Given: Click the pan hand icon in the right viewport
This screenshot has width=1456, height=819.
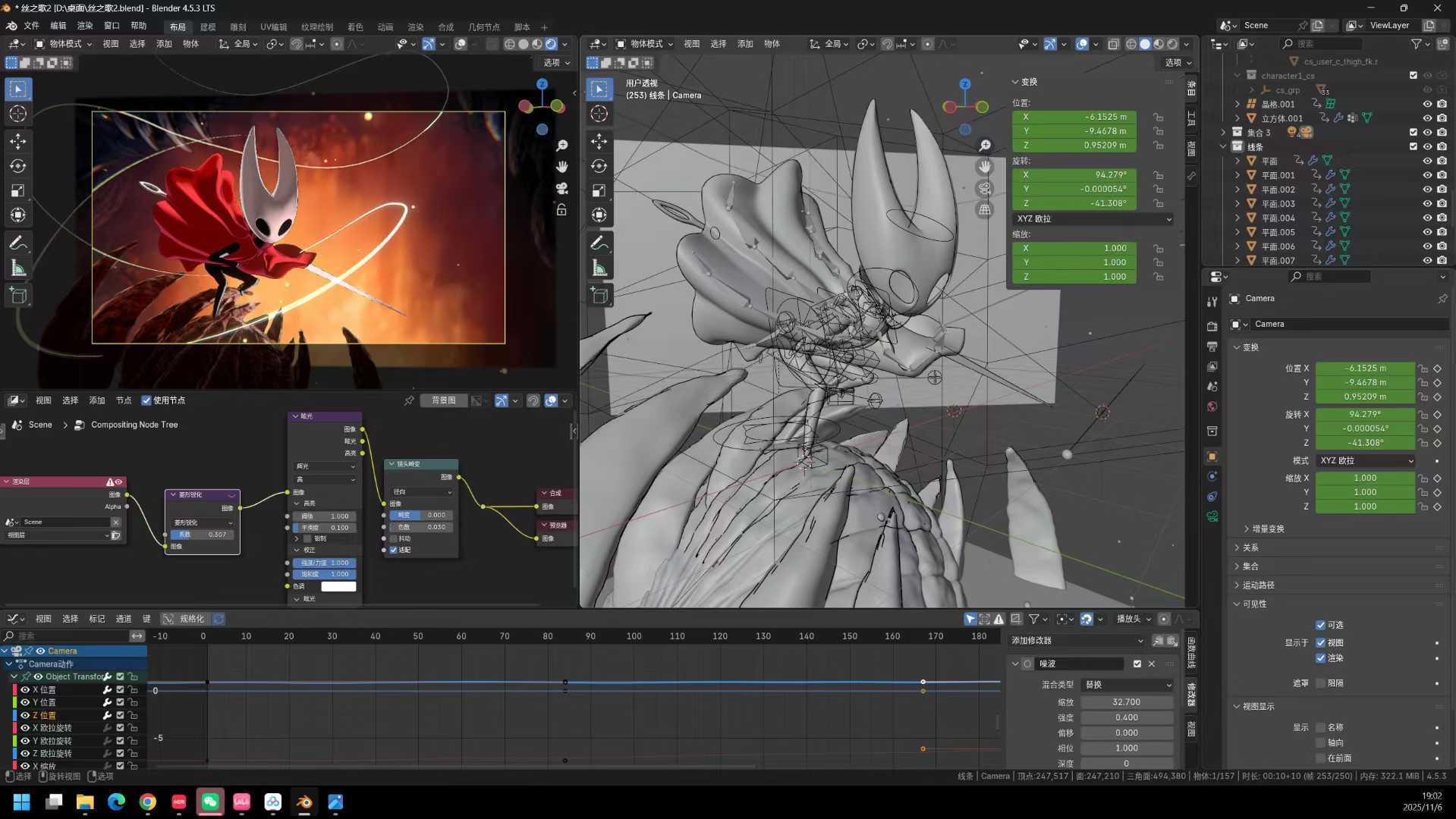Looking at the screenshot, I should tap(985, 166).
